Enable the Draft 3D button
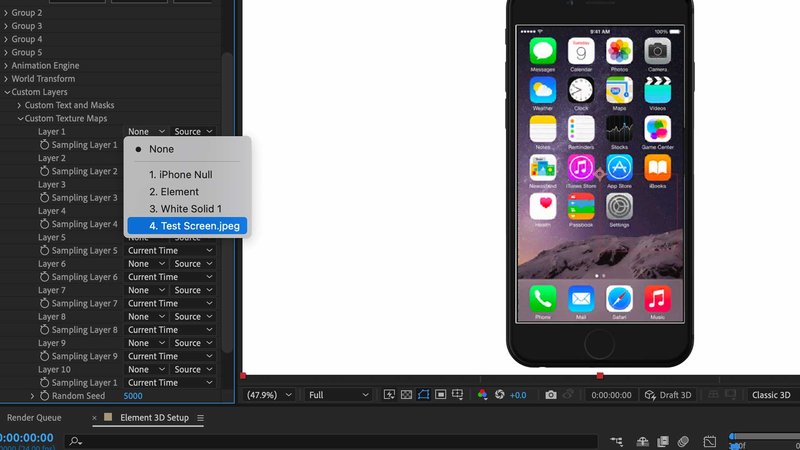The image size is (800, 450). click(668, 395)
